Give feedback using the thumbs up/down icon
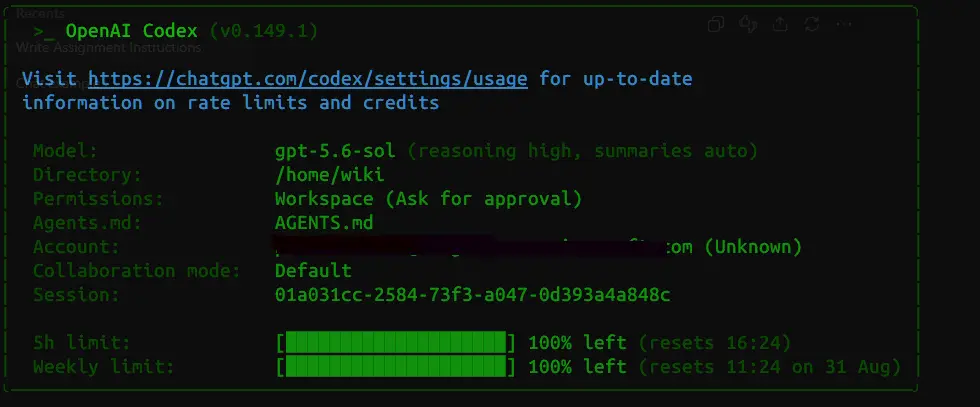The width and height of the screenshot is (980, 407). [748, 24]
